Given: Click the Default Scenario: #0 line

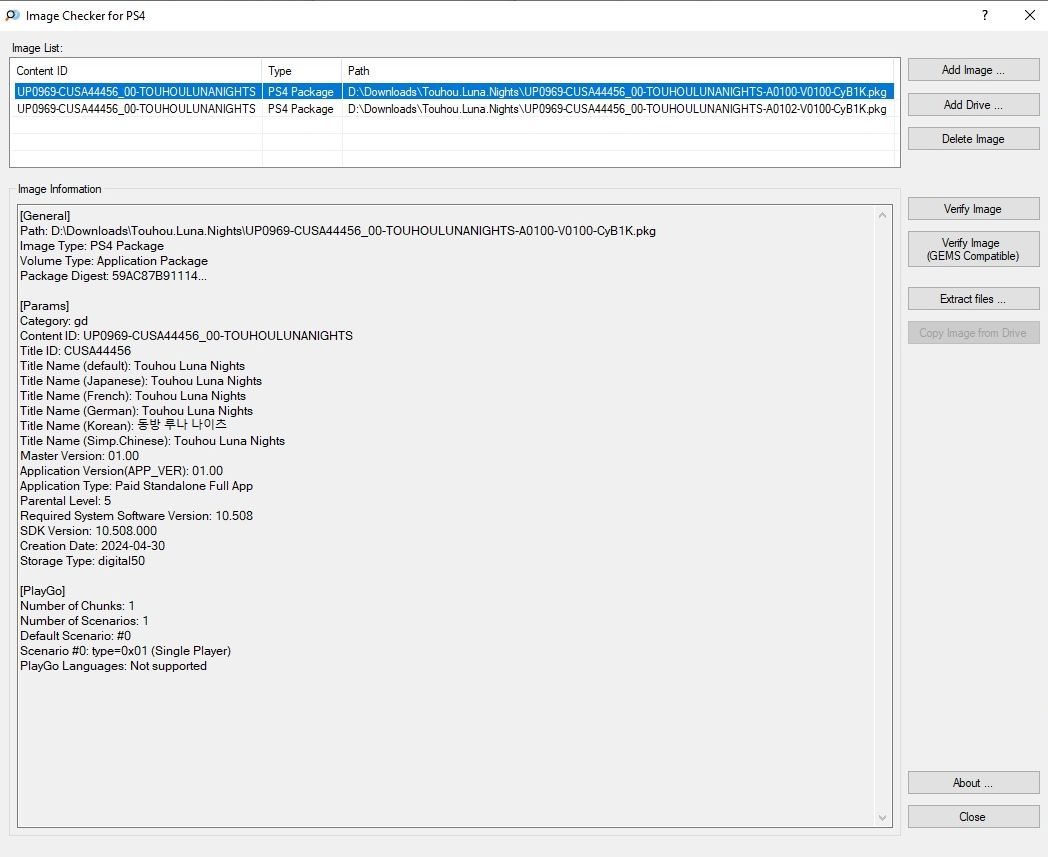Looking at the screenshot, I should [x=76, y=636].
